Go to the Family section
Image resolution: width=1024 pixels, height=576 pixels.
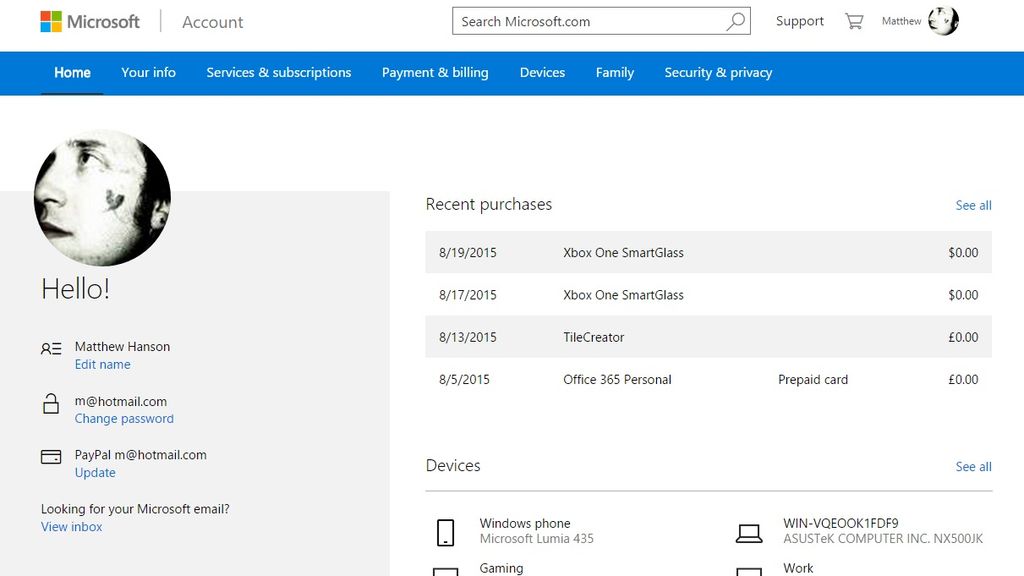(614, 72)
